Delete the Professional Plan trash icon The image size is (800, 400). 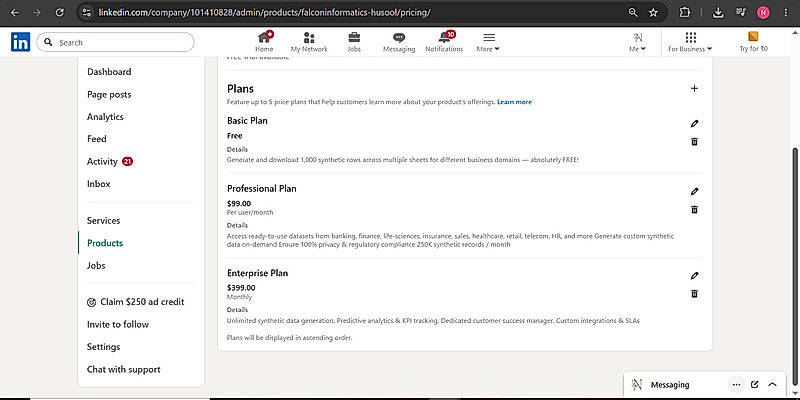pos(694,209)
